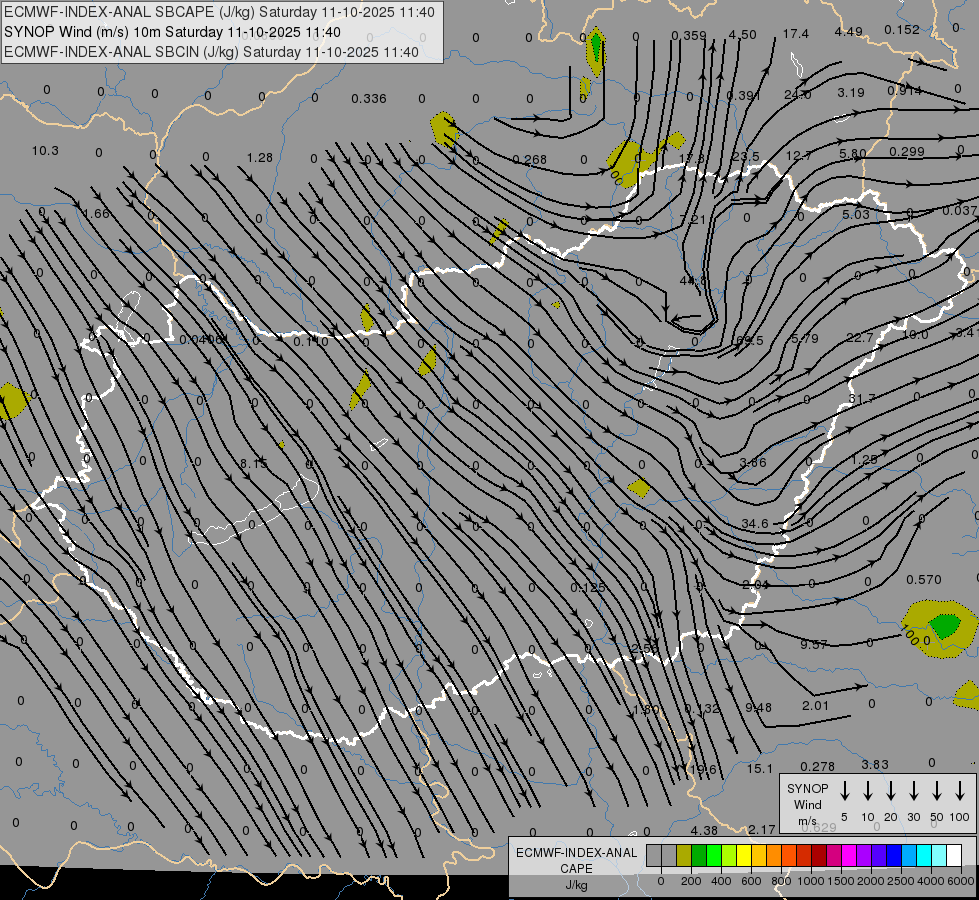Pick the bright yellow CAPE scale swatch
Screen dimensions: 979x900
pos(744,856)
